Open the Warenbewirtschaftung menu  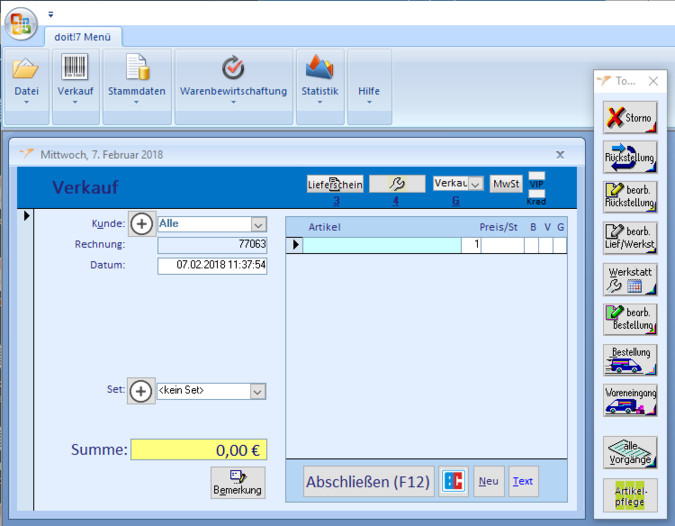click(x=233, y=86)
